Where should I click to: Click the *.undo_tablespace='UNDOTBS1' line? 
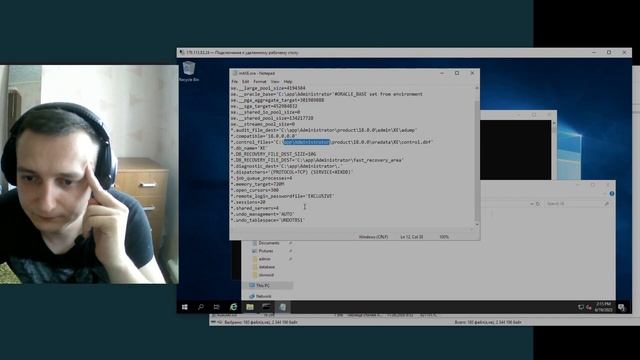pos(268,220)
